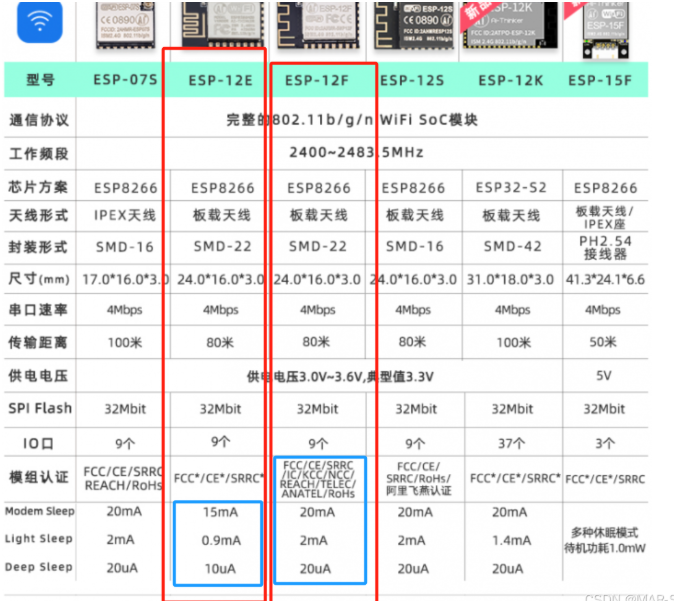Click the 封装形式 row label
674x601 pixels.
[x=38, y=247]
